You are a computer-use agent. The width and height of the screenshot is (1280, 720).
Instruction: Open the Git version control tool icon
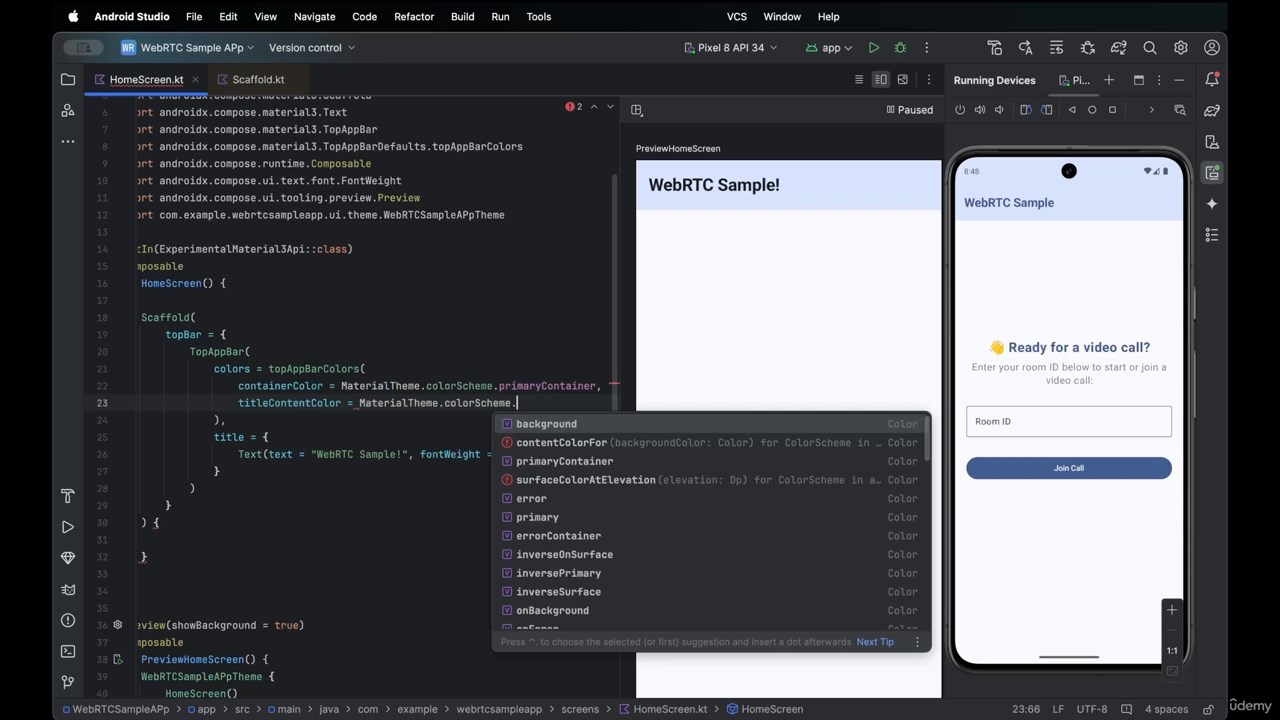coord(68,682)
